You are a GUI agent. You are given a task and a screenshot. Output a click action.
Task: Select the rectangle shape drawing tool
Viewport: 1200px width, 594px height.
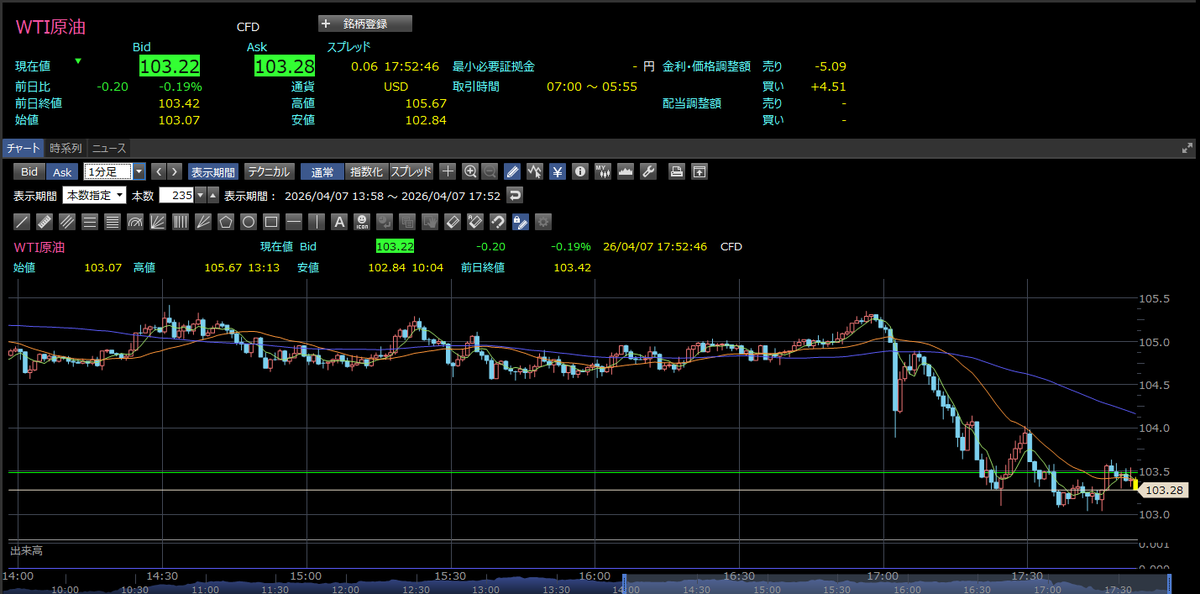271,221
